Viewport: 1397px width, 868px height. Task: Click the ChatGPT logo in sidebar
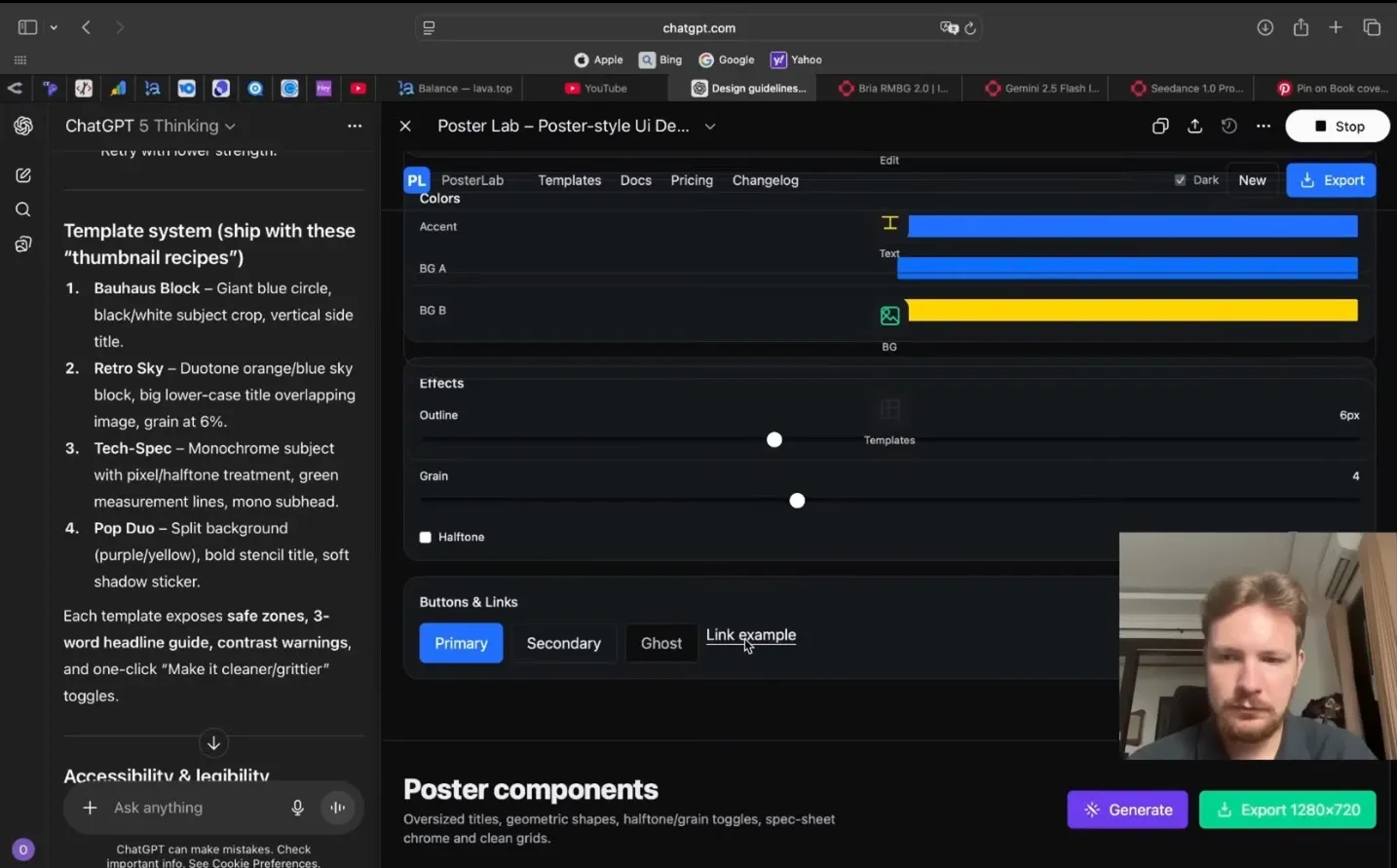23,126
